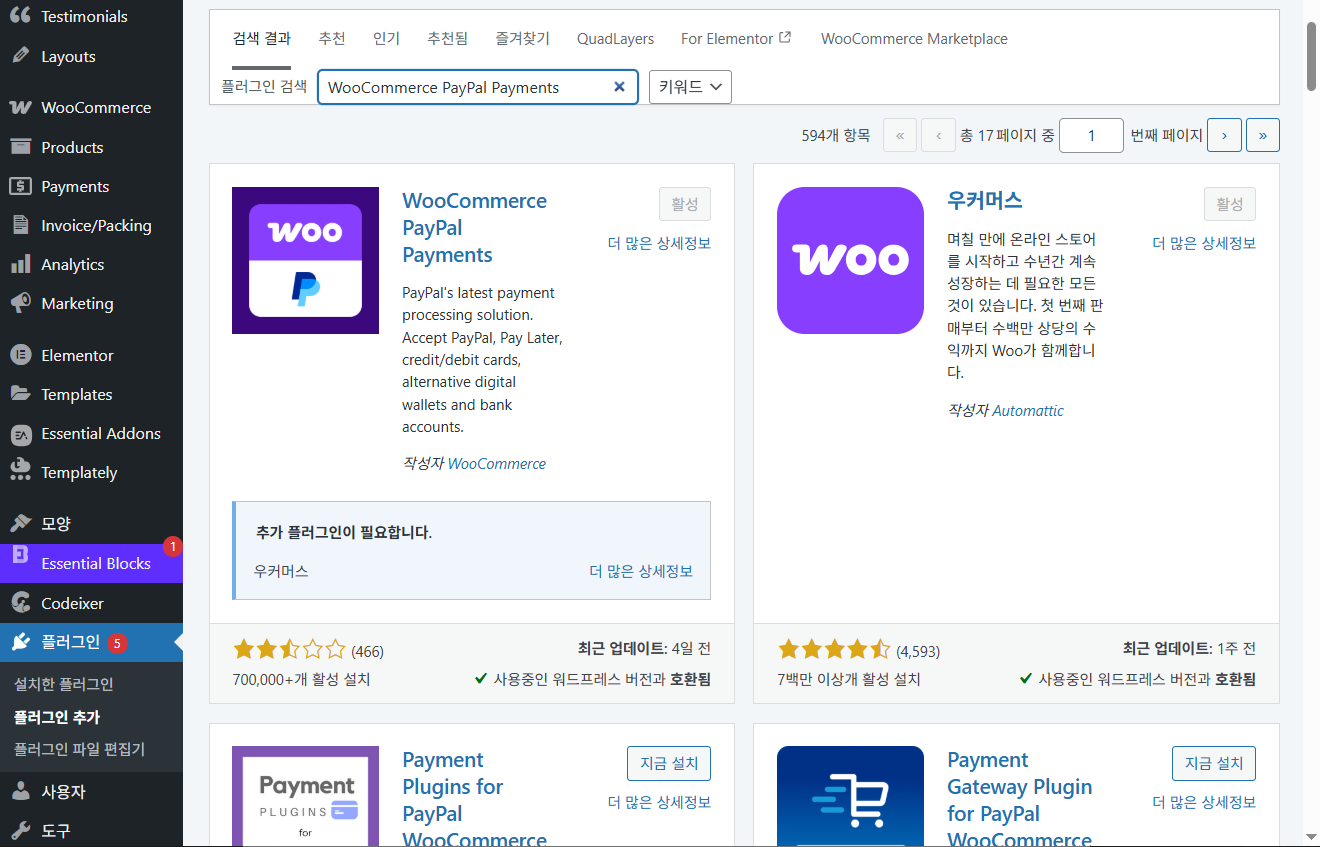Open Payment Gateway Plugin for PayPal title
The image size is (1320, 847).
[1020, 800]
